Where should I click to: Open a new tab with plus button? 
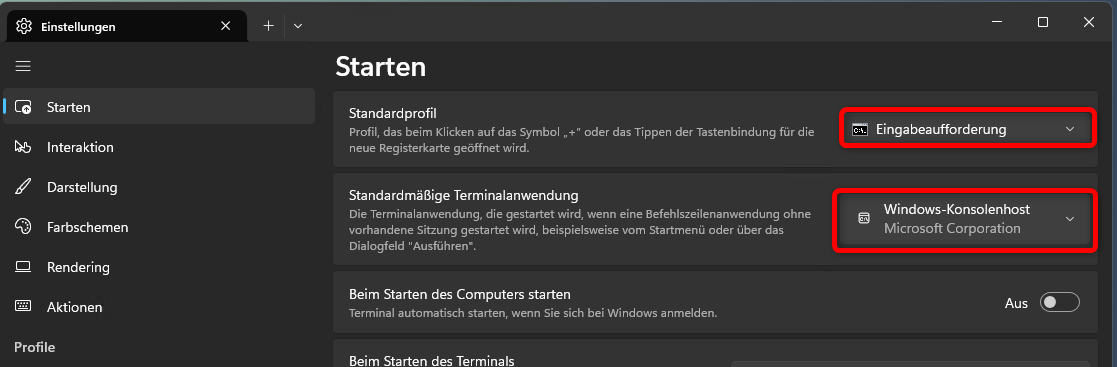tap(268, 26)
